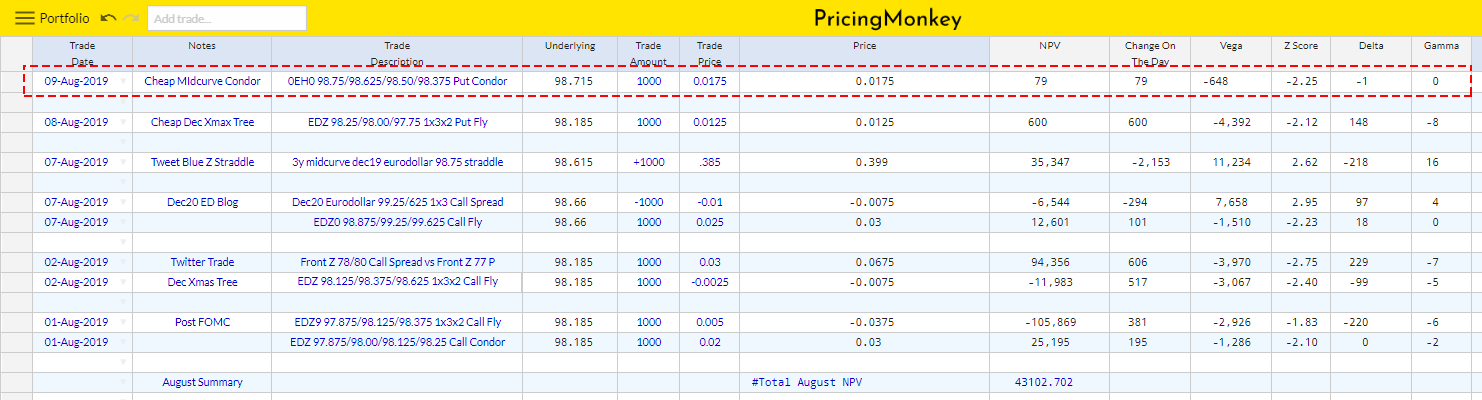
Task: Select the August Summary cell
Action: click(x=202, y=382)
